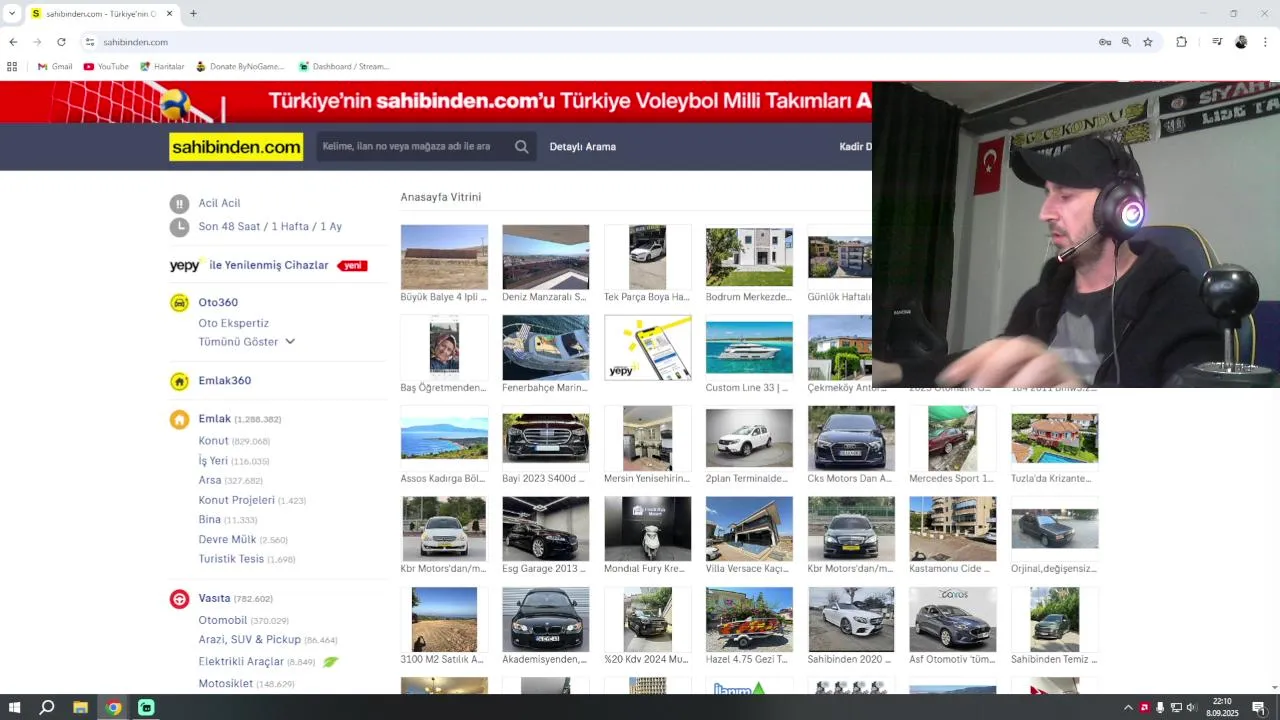The image size is (1280, 720).
Task: Open the password key icon in address bar
Action: (x=1105, y=42)
